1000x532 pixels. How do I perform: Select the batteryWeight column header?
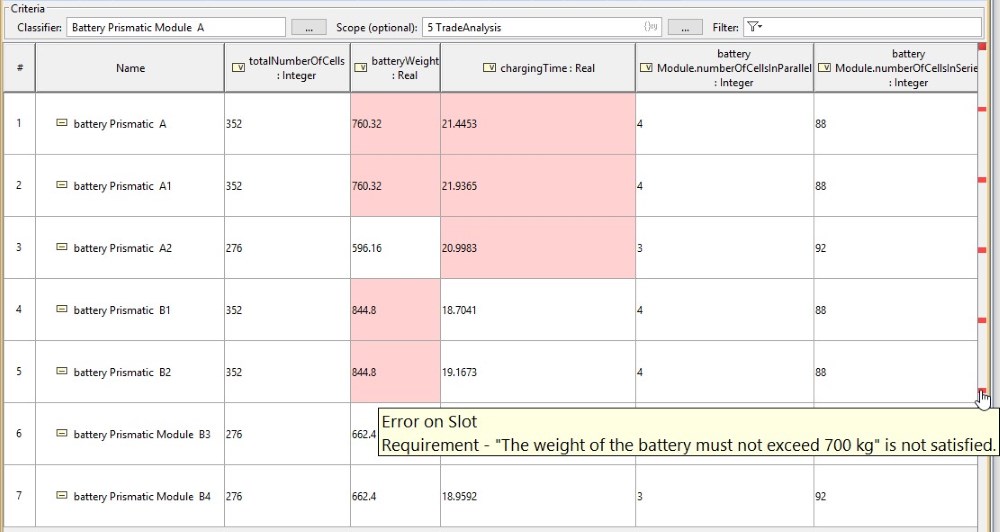pos(395,68)
